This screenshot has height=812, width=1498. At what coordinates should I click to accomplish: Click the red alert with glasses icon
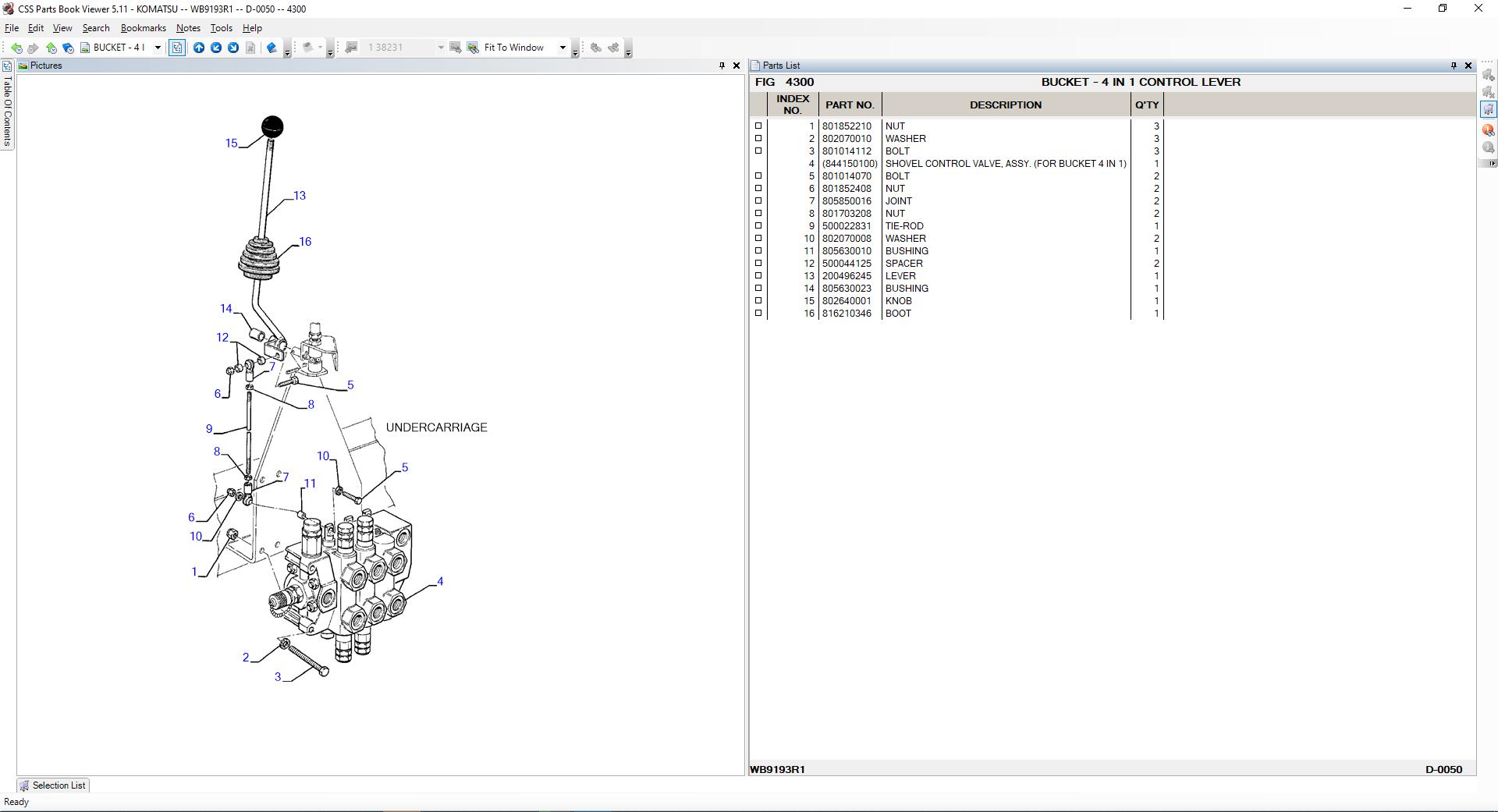point(1488,130)
